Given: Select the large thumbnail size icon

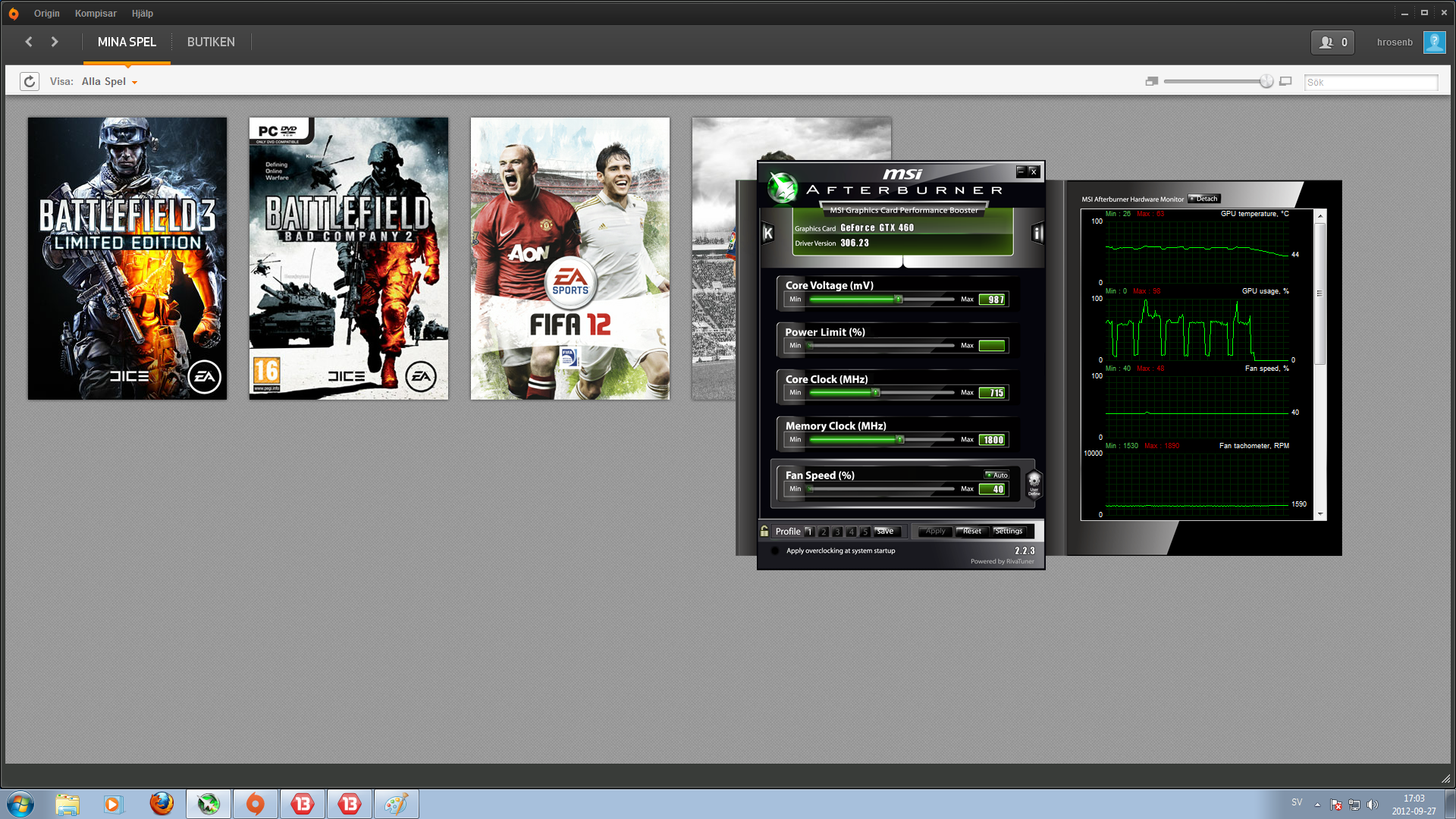Looking at the screenshot, I should pos(1285,81).
